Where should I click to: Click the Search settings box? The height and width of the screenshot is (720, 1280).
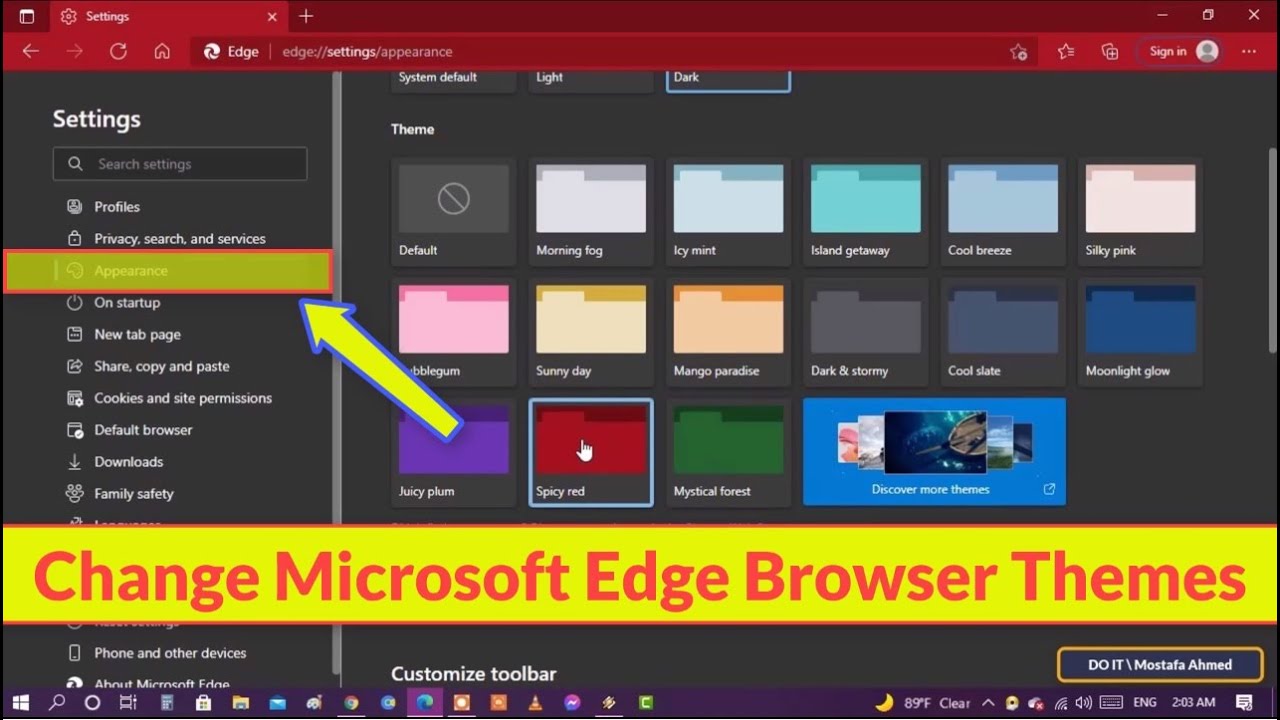[x=180, y=164]
